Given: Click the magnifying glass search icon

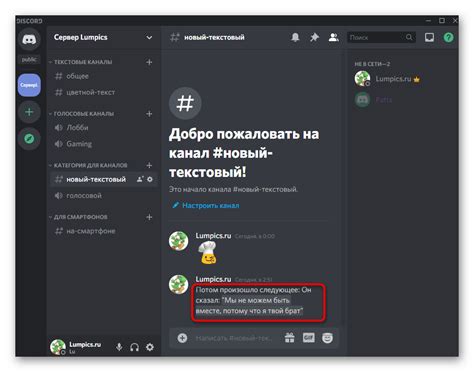Looking at the screenshot, I should (x=409, y=37).
